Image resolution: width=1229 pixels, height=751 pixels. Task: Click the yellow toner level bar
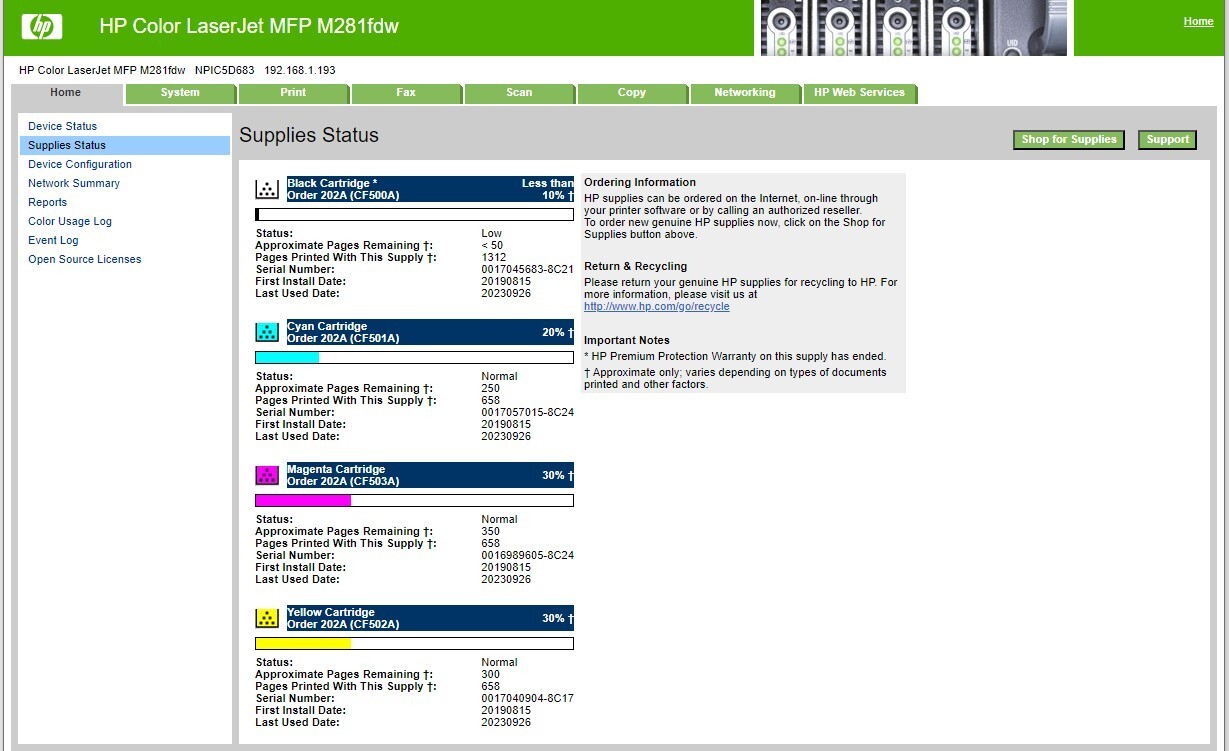(415, 643)
